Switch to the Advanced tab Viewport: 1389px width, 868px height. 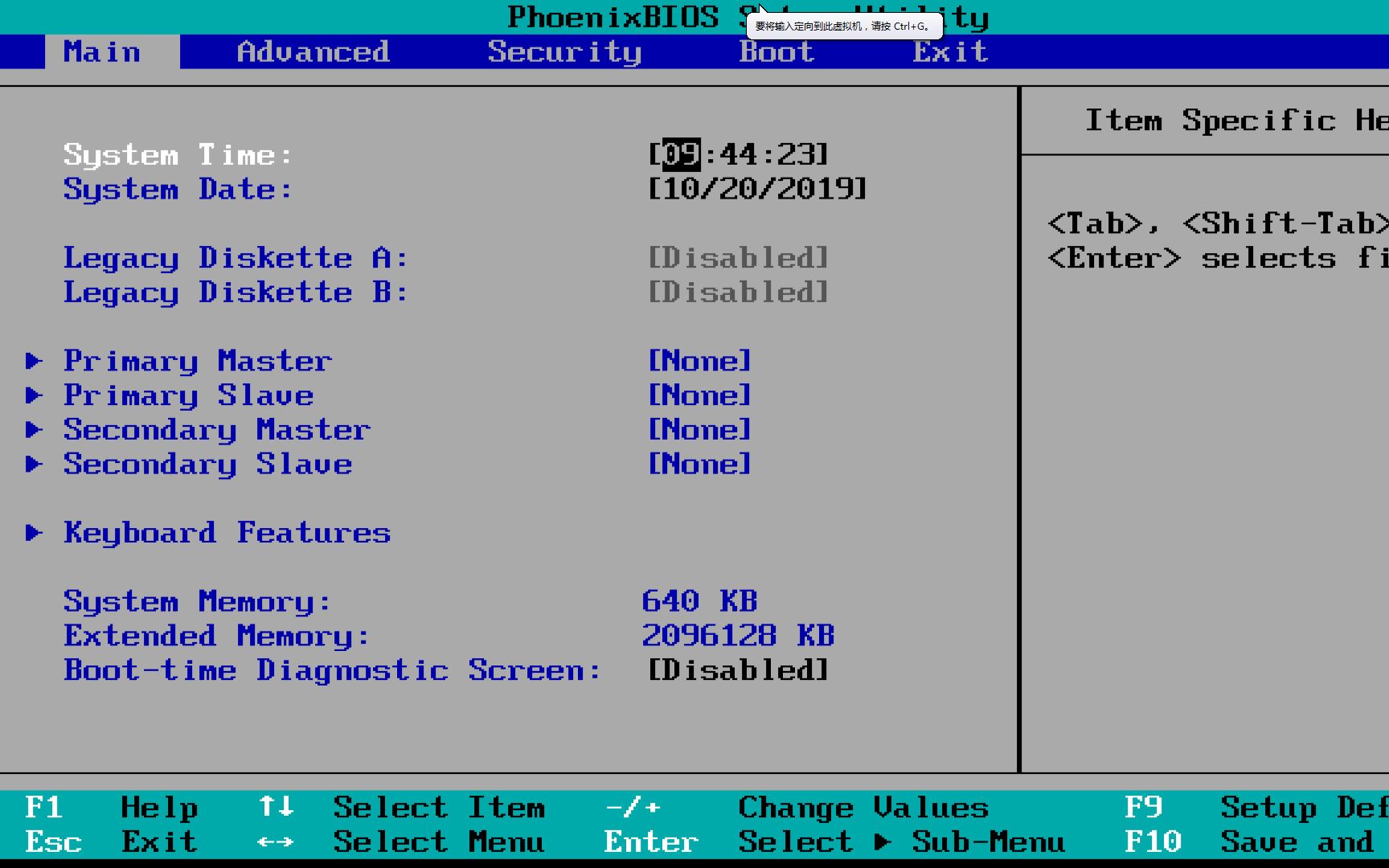click(313, 52)
